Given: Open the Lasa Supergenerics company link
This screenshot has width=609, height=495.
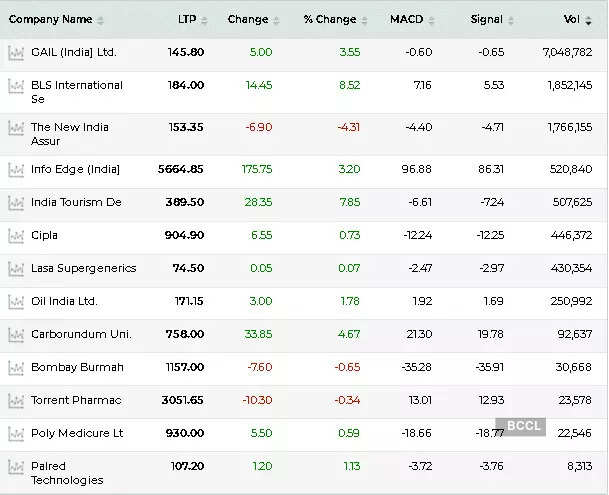Looking at the screenshot, I should 83,268.
